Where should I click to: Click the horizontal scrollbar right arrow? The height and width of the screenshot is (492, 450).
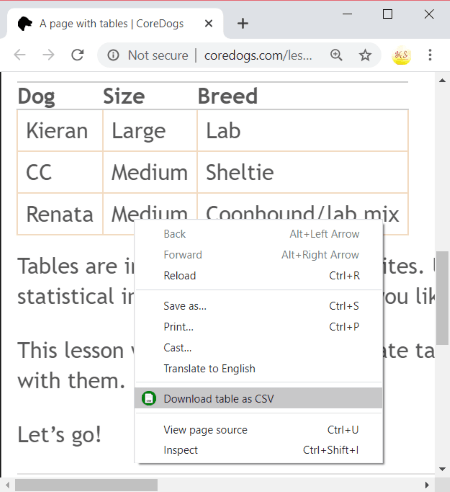[x=427, y=485]
